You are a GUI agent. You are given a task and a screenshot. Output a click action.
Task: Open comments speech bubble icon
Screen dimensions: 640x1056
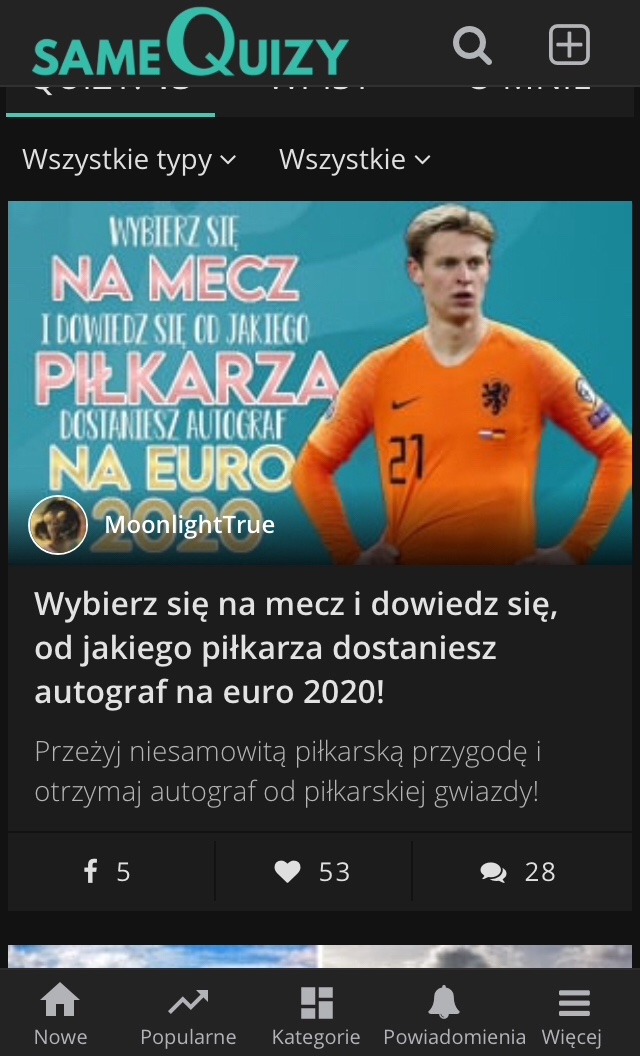coord(493,872)
